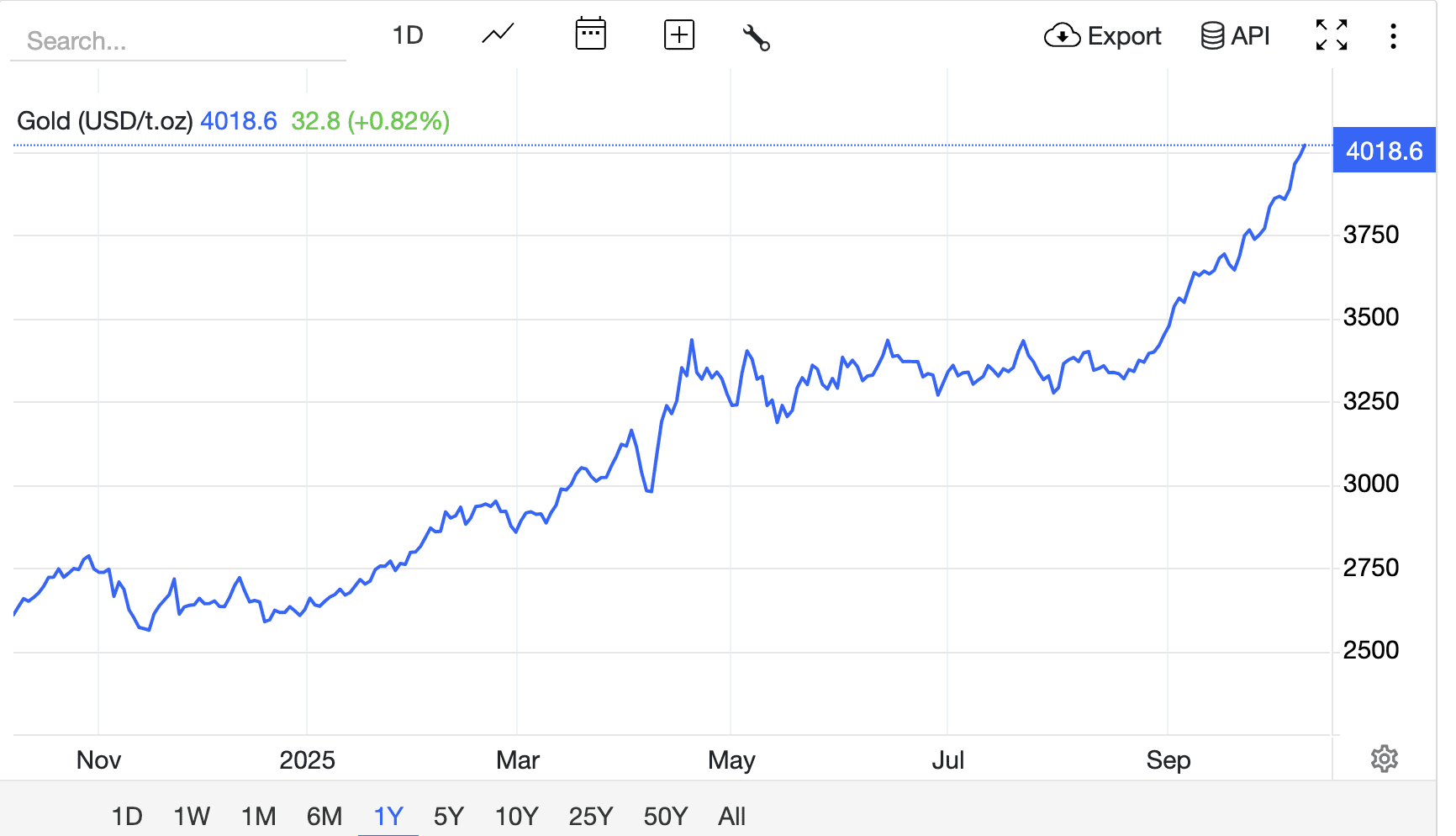Screen dimensions: 1456x836
Task: Open chart settings gear icon
Action: [x=1384, y=759]
